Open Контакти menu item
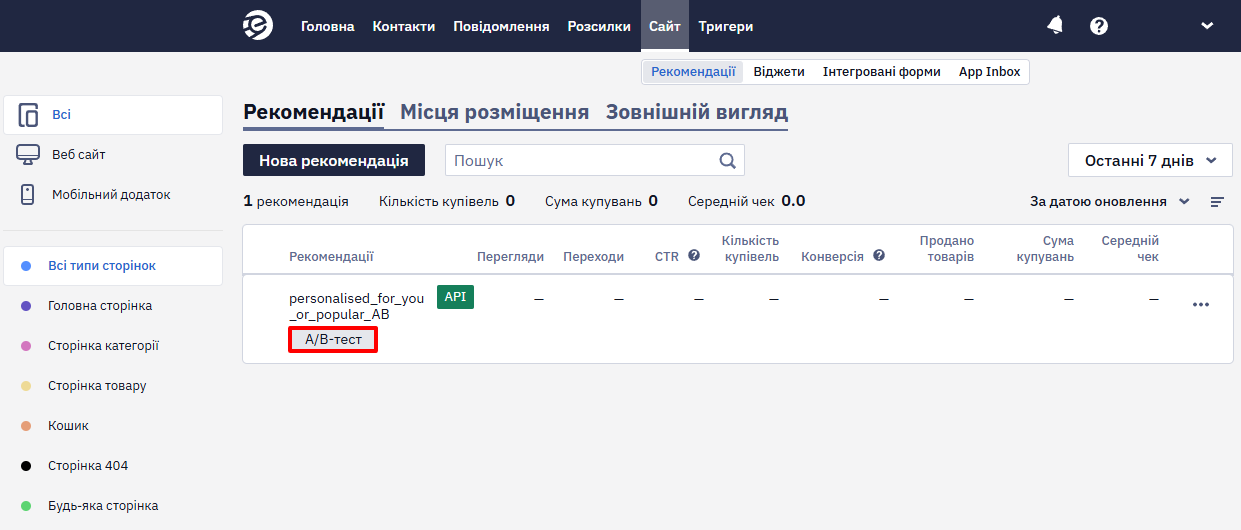Viewport: 1241px width, 530px height. [404, 26]
